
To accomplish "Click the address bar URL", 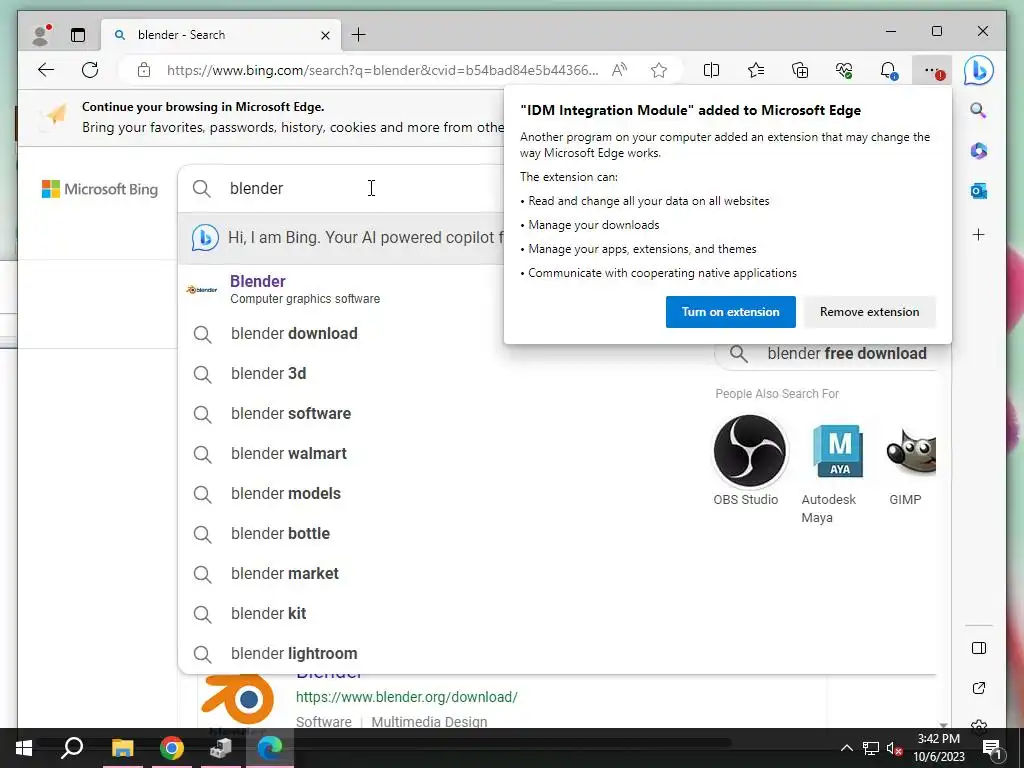I will pos(382,70).
